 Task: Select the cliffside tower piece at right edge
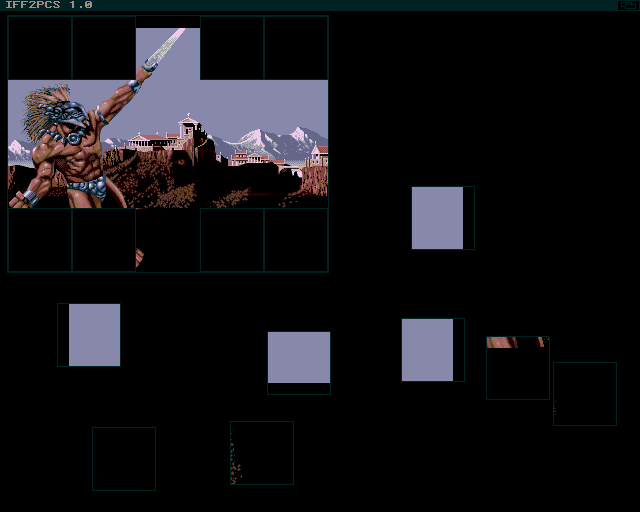coord(296,176)
